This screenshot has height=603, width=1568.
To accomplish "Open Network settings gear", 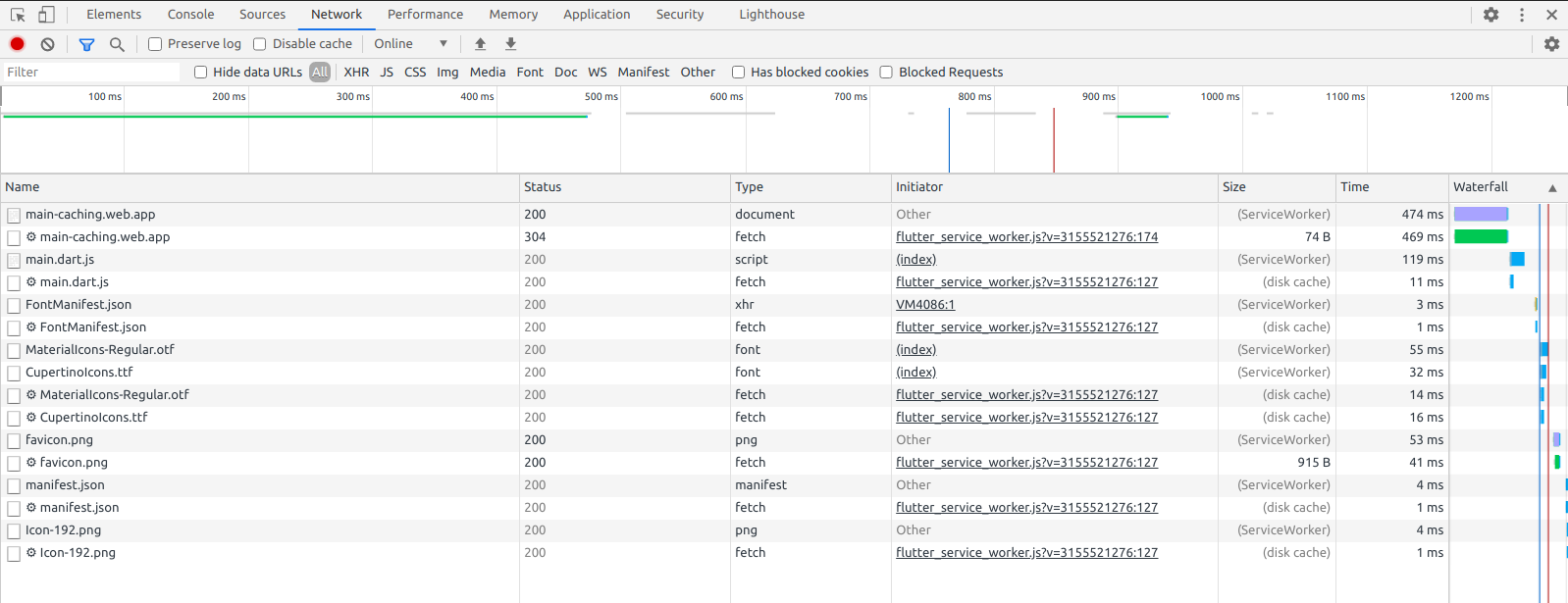I will pos(1551,44).
